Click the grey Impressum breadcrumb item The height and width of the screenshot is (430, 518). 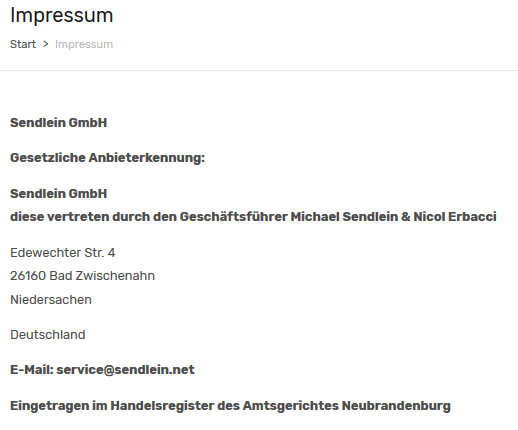point(84,44)
